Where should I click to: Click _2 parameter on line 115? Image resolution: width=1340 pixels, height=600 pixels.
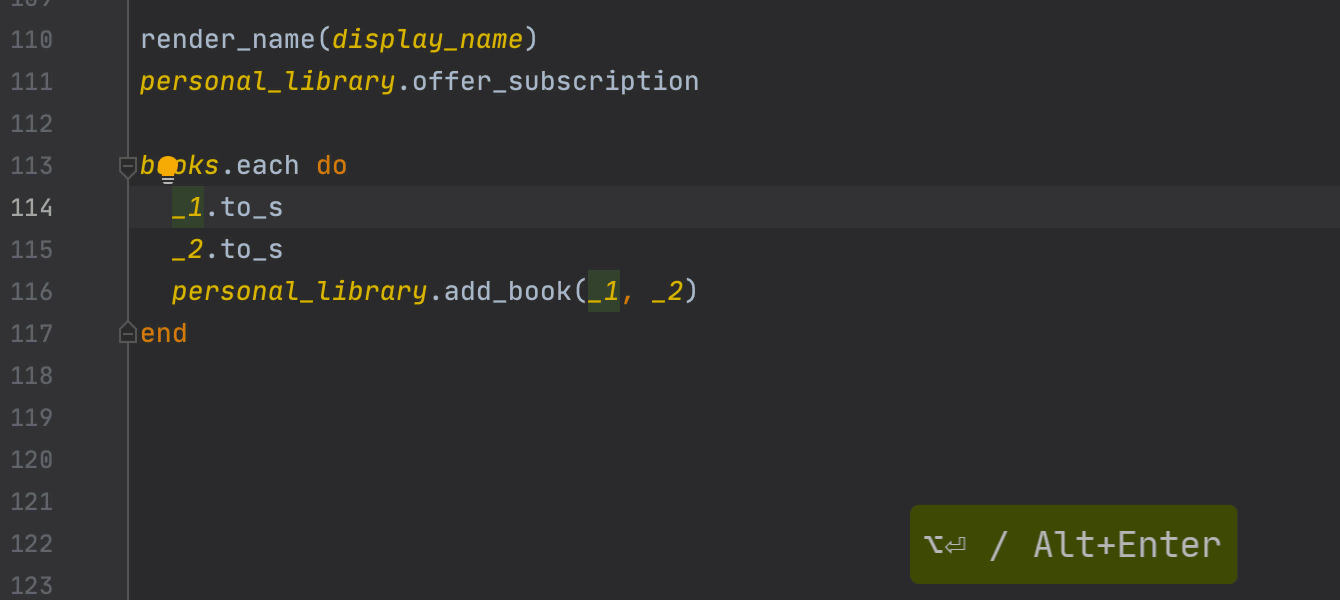click(187, 250)
